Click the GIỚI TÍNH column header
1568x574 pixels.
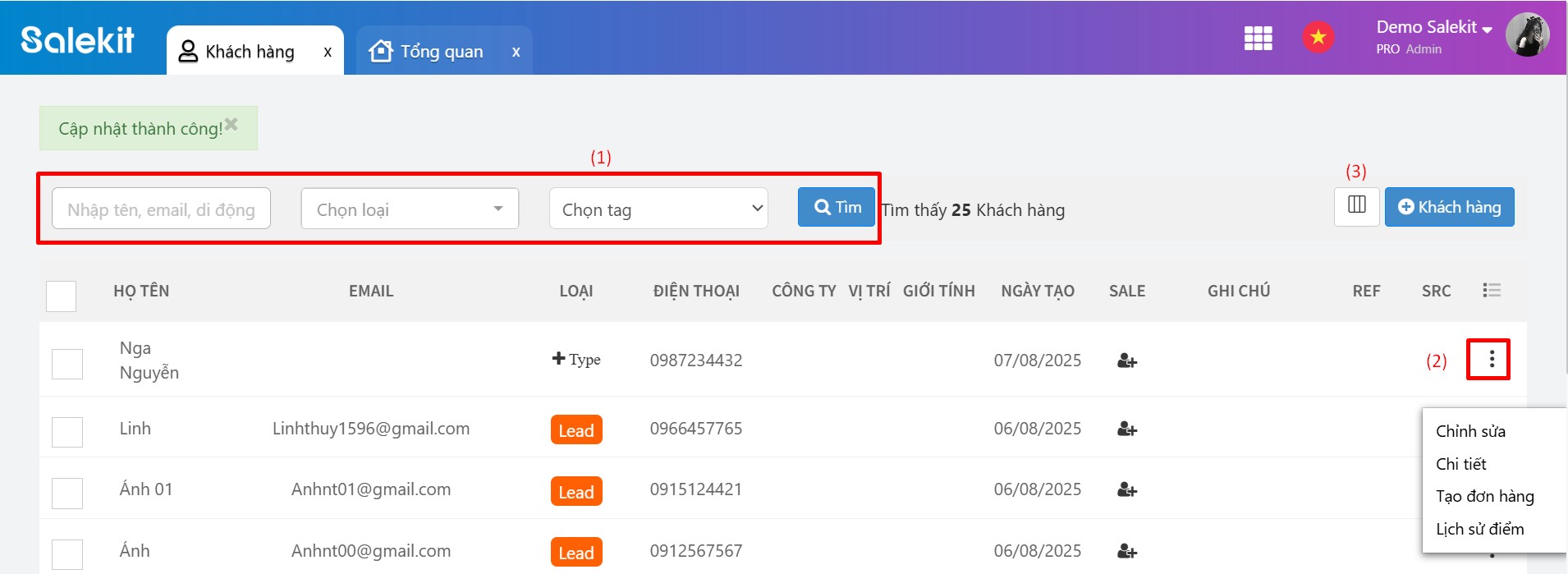click(939, 291)
